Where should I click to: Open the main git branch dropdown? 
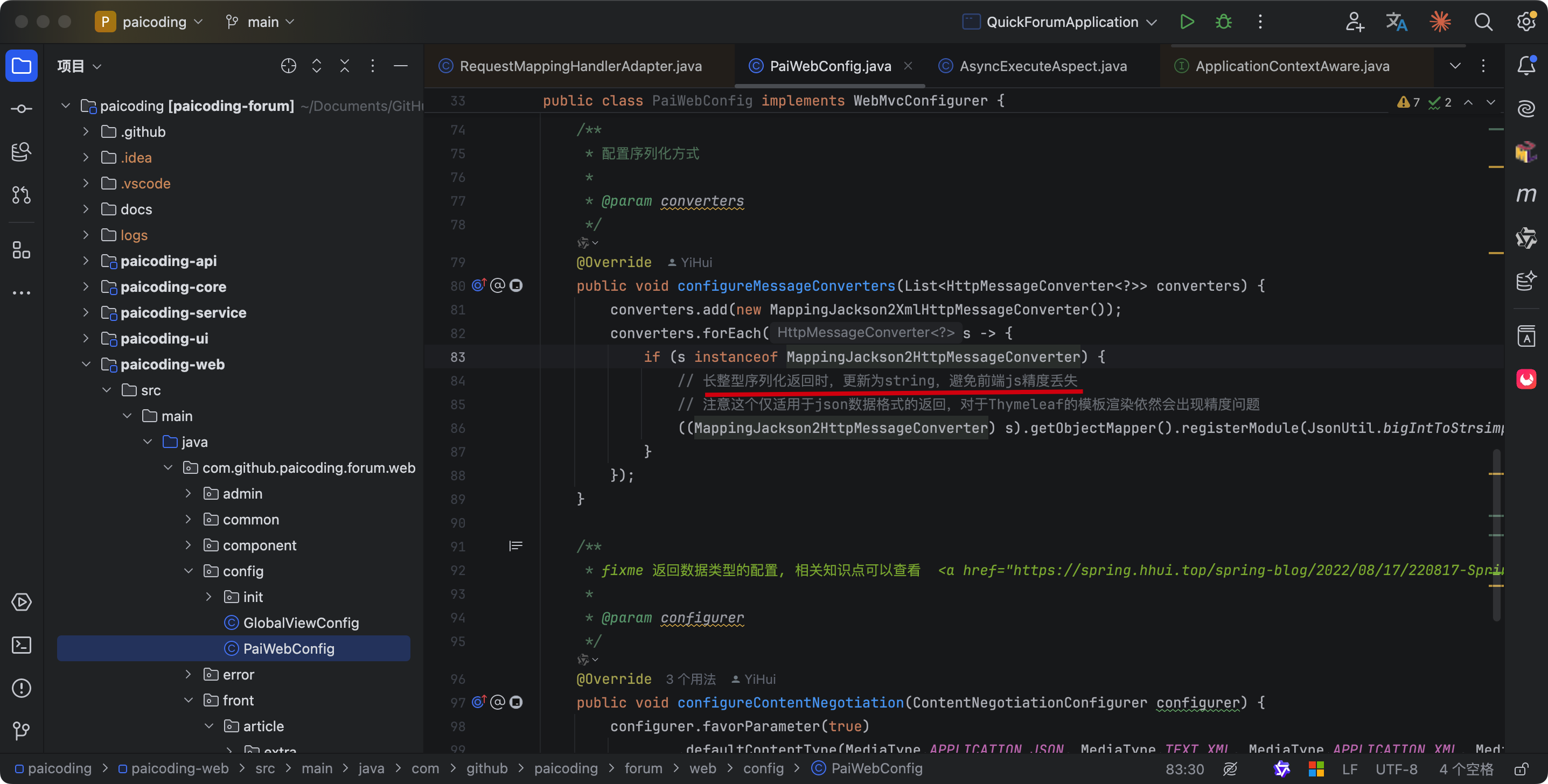(x=261, y=22)
